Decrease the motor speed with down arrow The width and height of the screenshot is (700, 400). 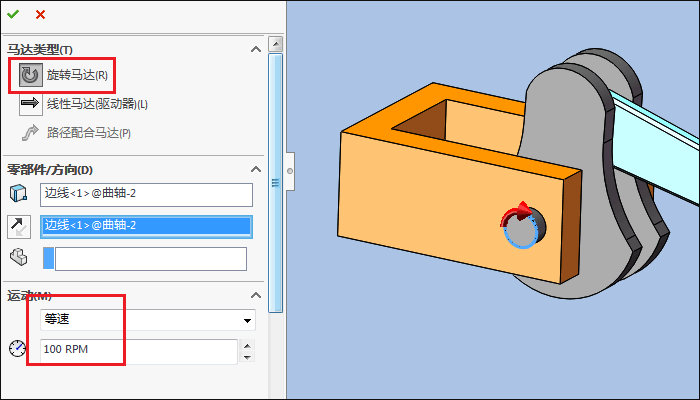tap(247, 357)
